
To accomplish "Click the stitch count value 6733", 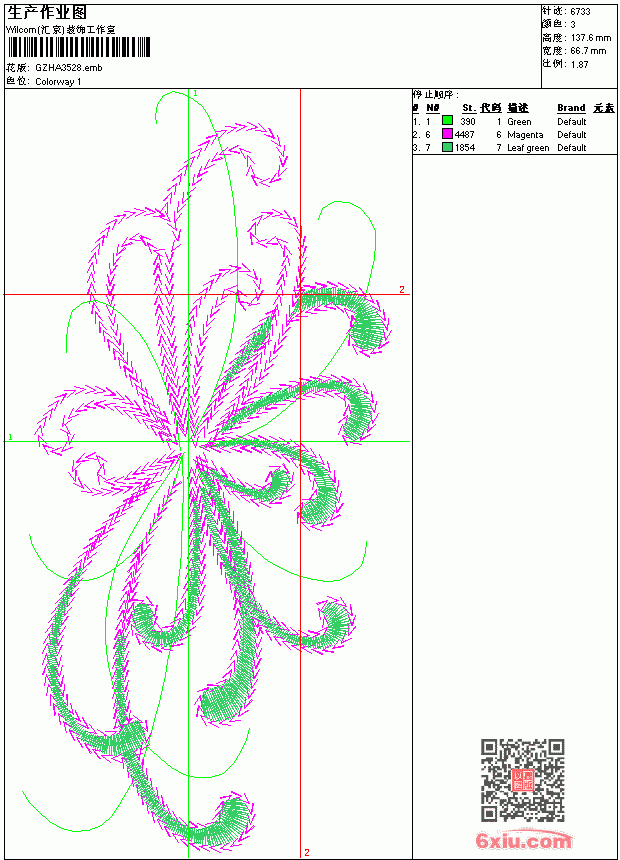I will [580, 12].
